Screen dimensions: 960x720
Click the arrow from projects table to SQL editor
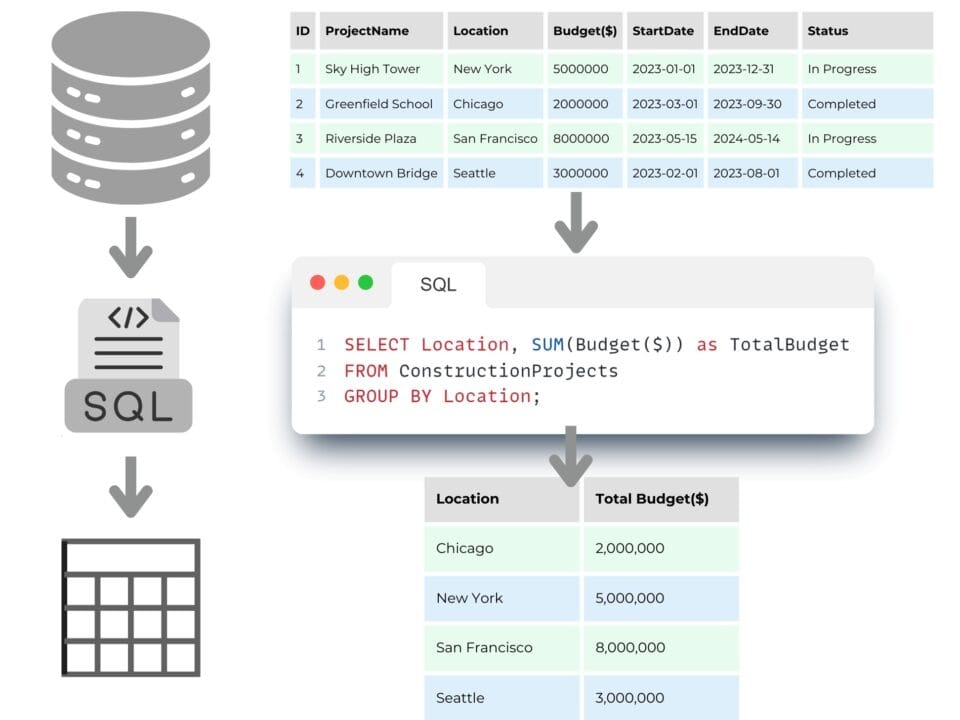tap(576, 223)
